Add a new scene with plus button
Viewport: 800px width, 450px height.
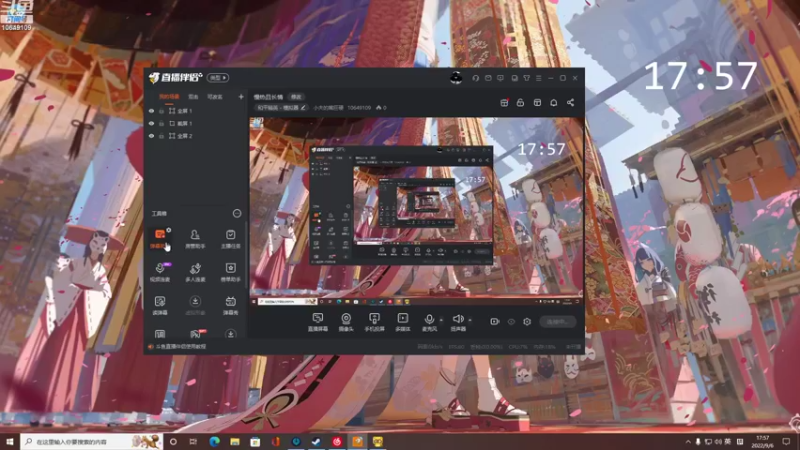point(241,96)
